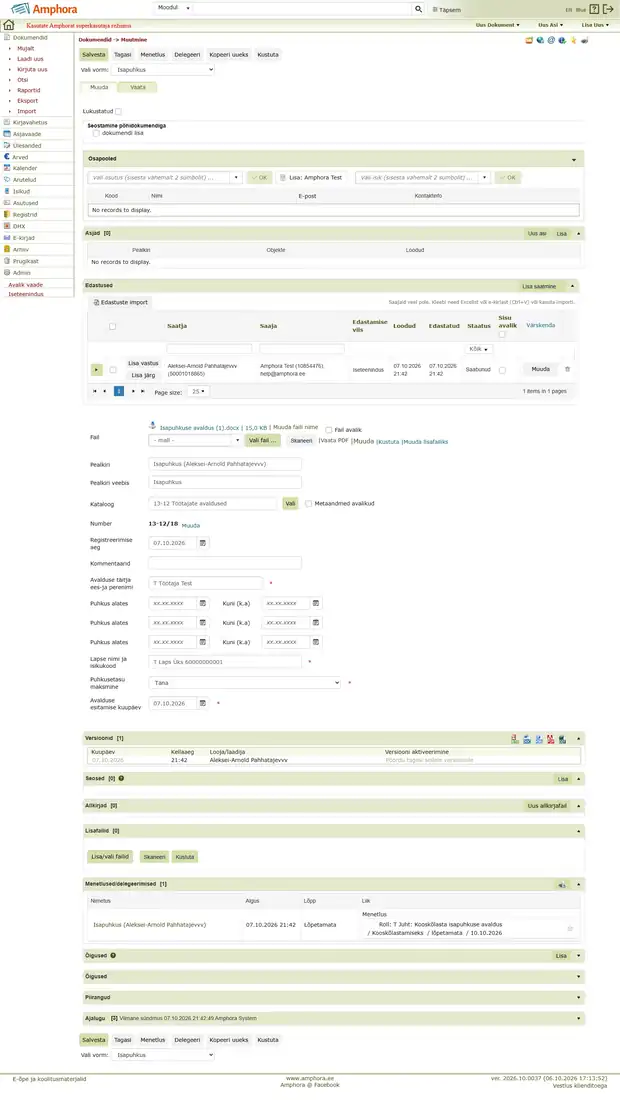
Task: Open Registrid module icon in sidebar
Action: click(x=7, y=214)
